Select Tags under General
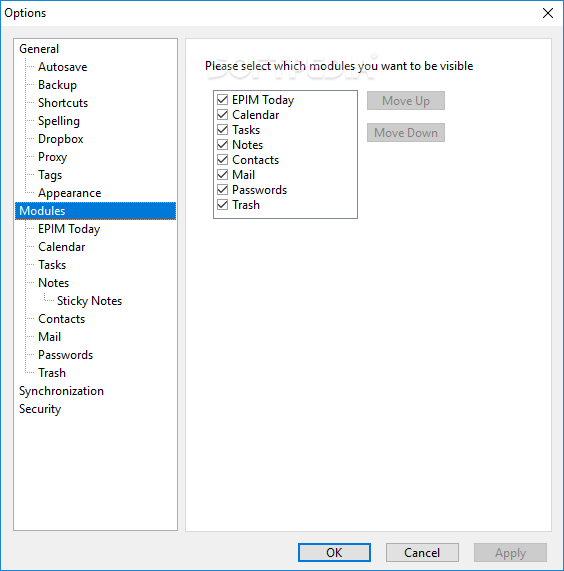This screenshot has height=571, width=564. [x=50, y=175]
